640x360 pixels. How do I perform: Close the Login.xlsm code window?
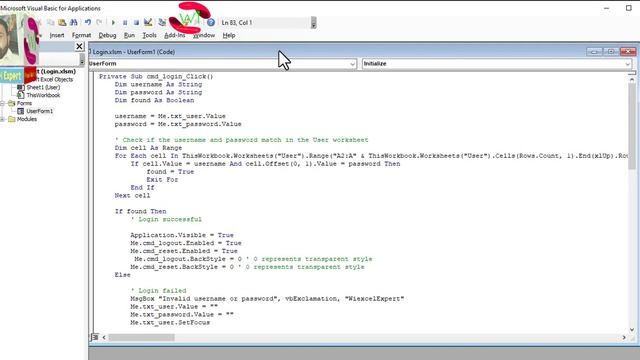point(628,52)
